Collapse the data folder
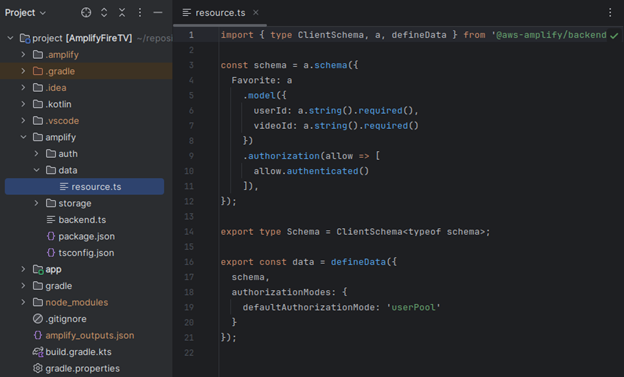The image size is (624, 377). coord(37,170)
